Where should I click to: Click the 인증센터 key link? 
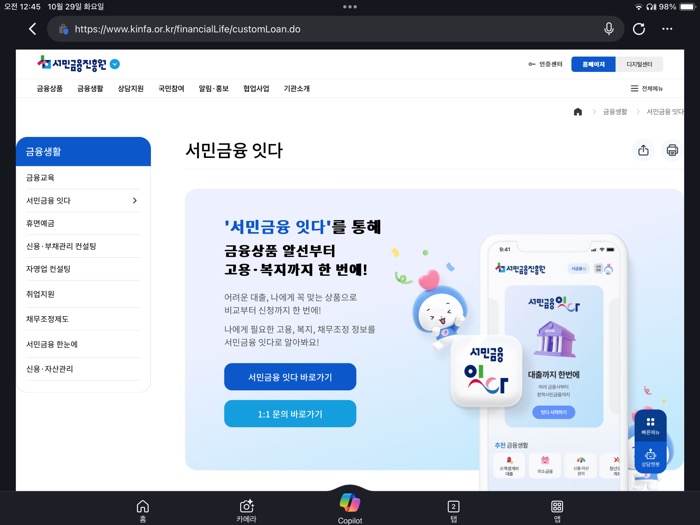pyautogui.click(x=545, y=64)
